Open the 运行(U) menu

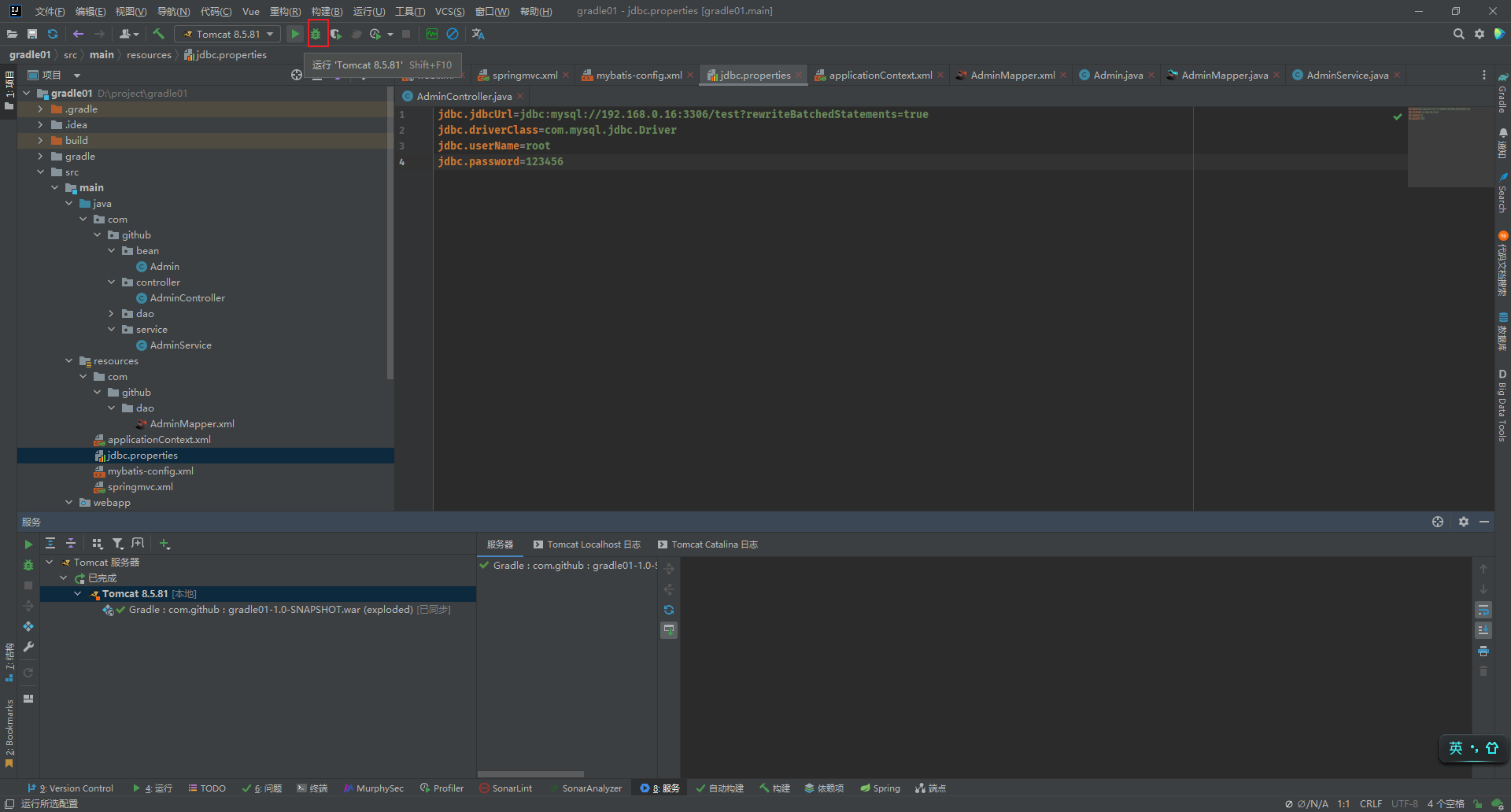pyautogui.click(x=369, y=11)
